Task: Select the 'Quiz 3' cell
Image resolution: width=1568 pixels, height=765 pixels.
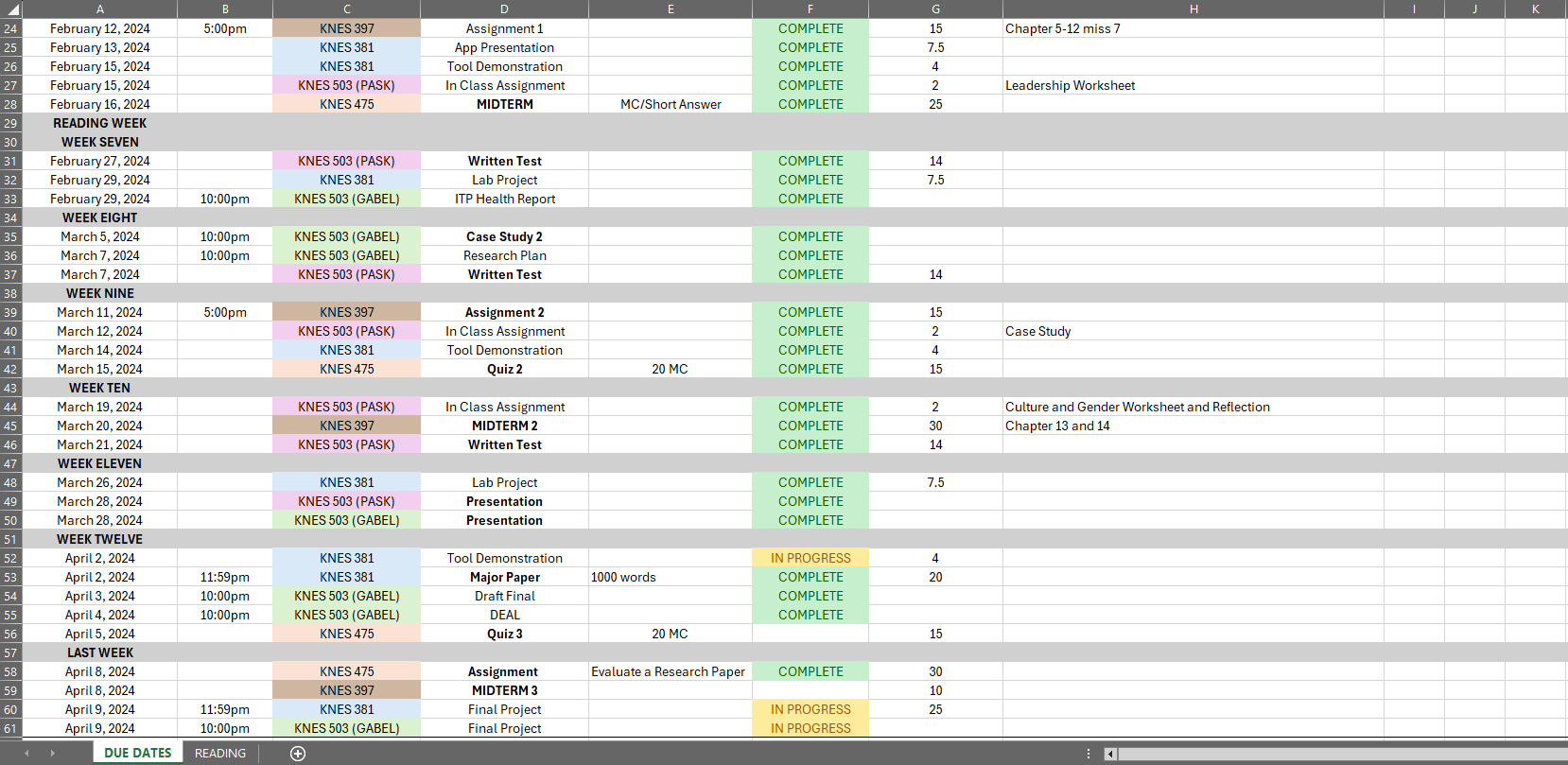Action: pos(504,634)
